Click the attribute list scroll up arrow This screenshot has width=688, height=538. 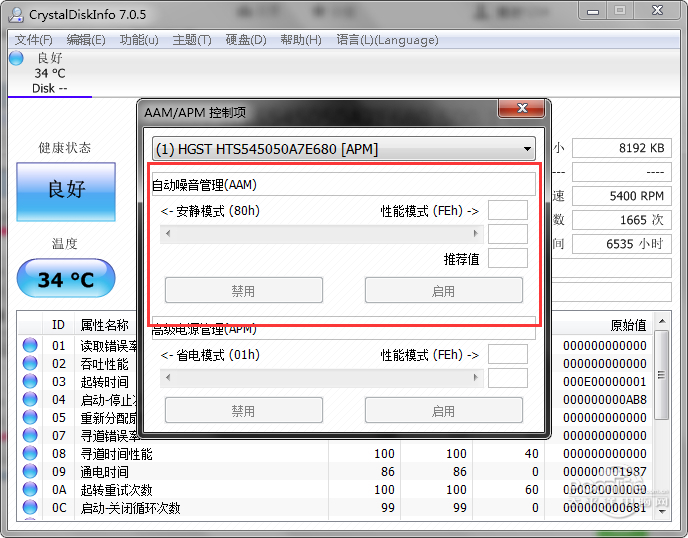[662, 321]
